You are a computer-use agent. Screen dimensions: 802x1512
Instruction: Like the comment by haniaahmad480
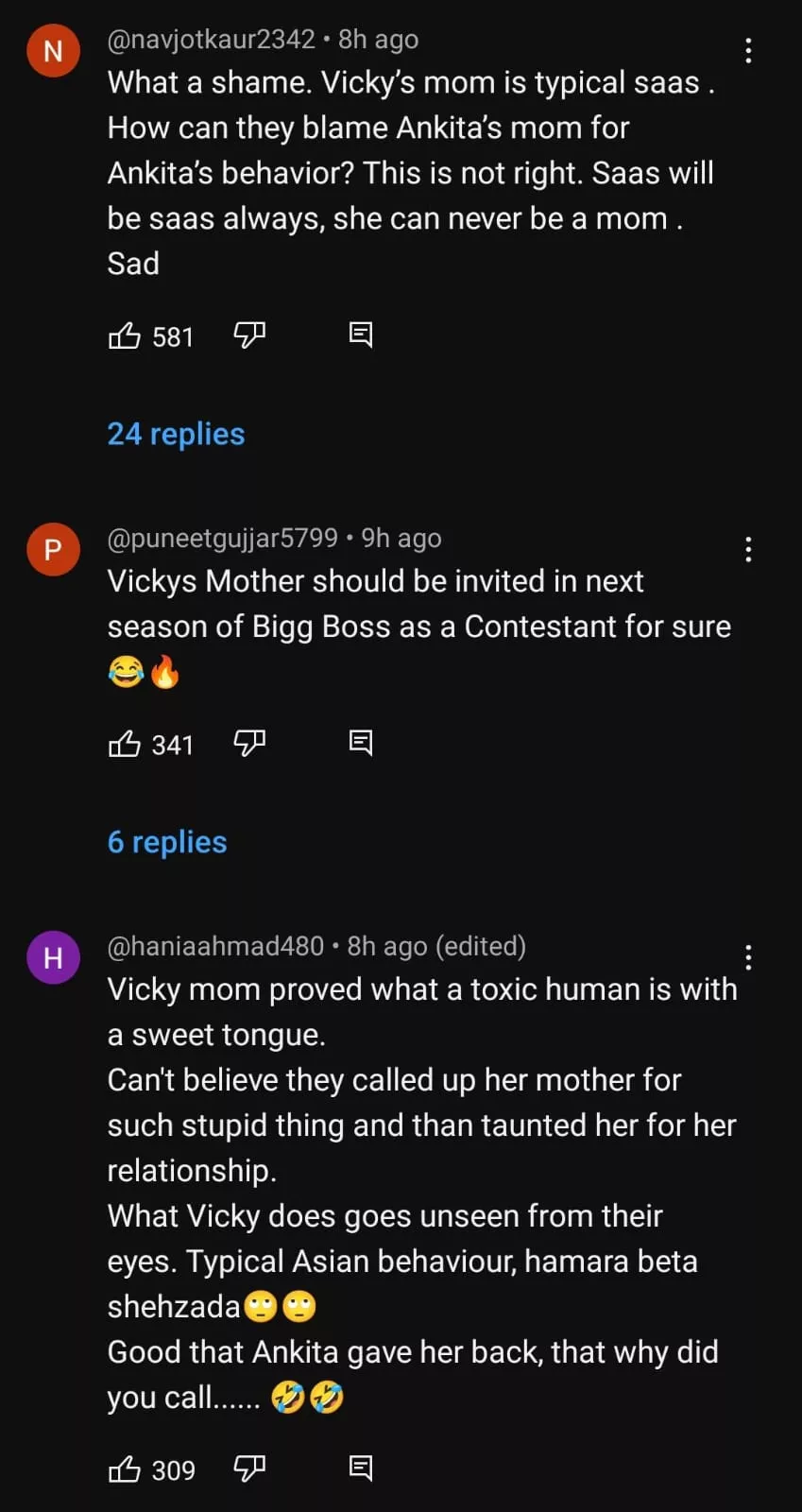click(x=125, y=1469)
